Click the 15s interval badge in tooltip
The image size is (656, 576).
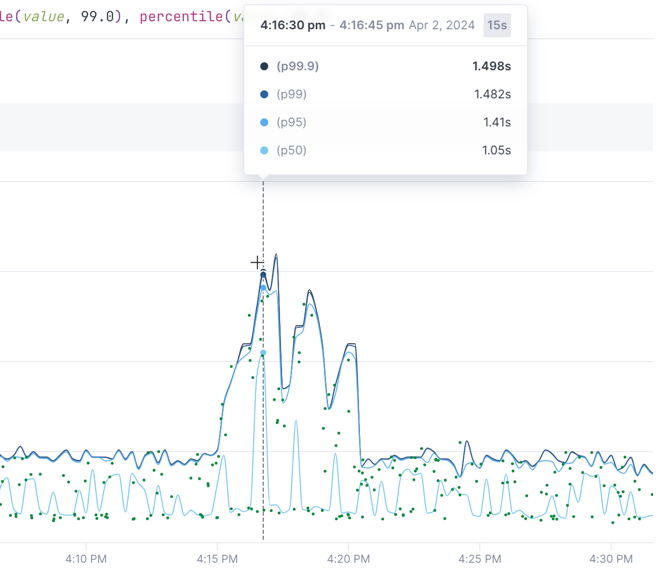(x=497, y=26)
